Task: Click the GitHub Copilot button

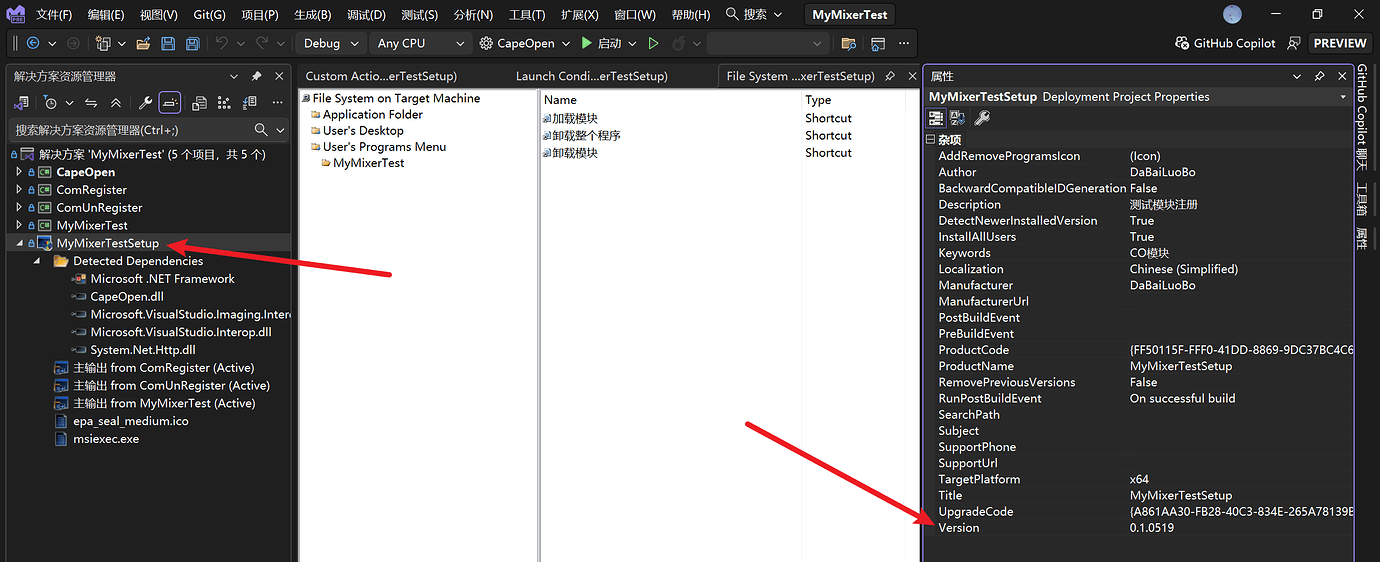Action: pos(1225,44)
